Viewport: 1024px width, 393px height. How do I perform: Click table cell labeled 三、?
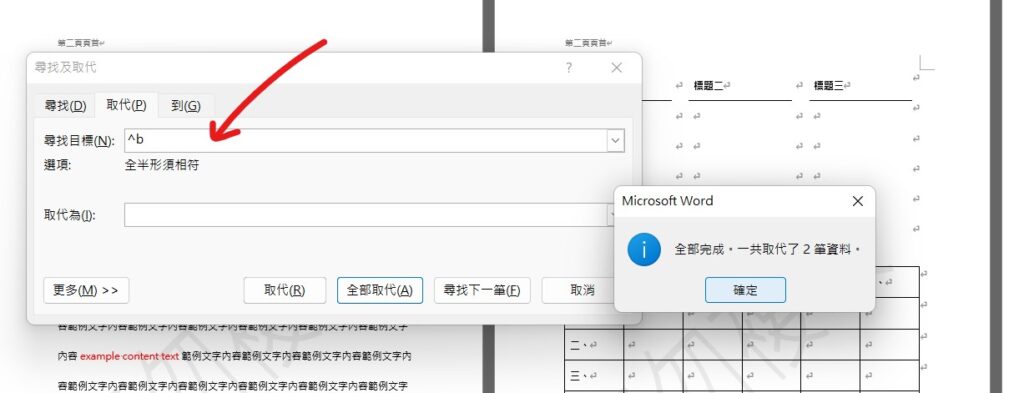click(594, 375)
